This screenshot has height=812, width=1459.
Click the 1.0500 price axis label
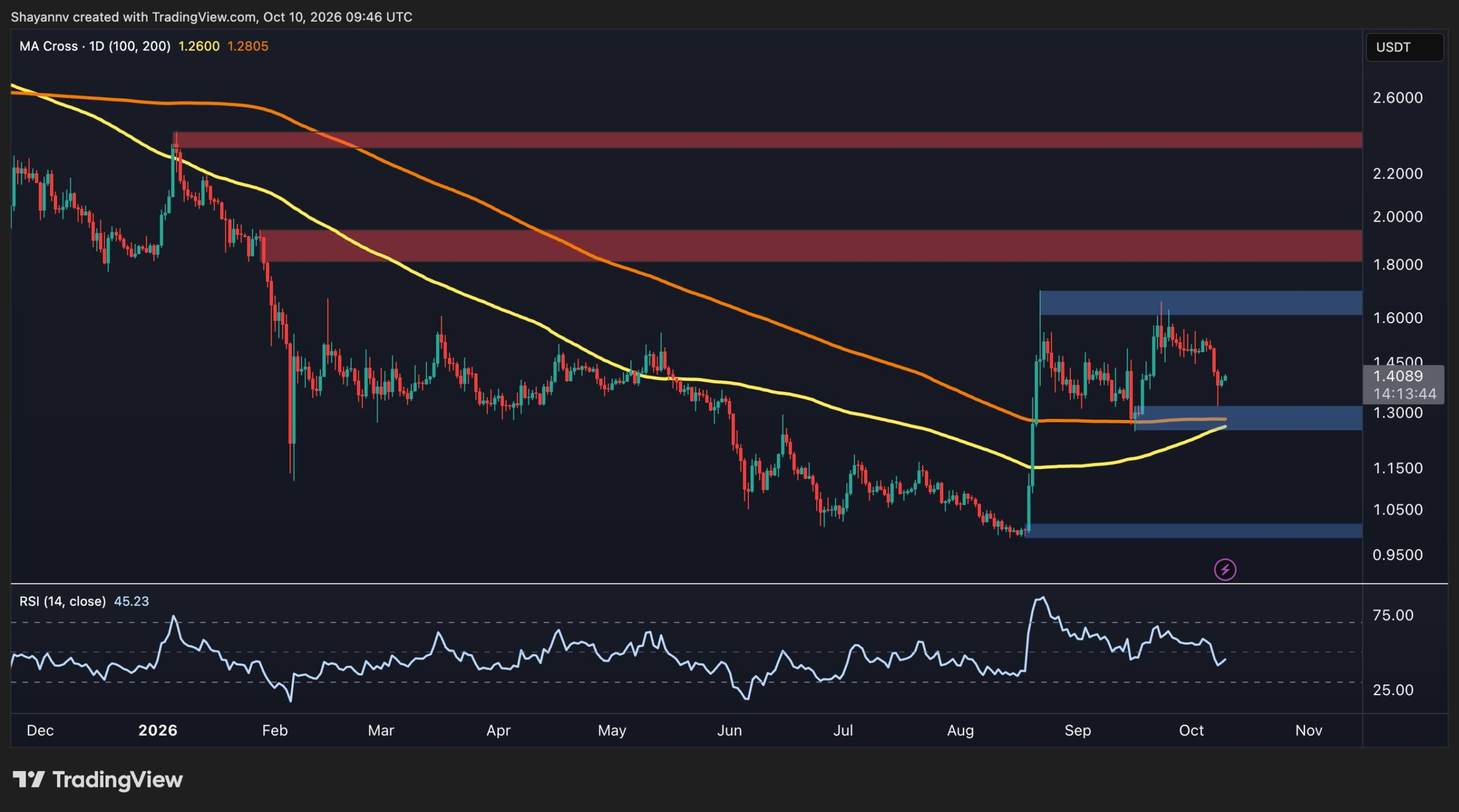(1397, 509)
